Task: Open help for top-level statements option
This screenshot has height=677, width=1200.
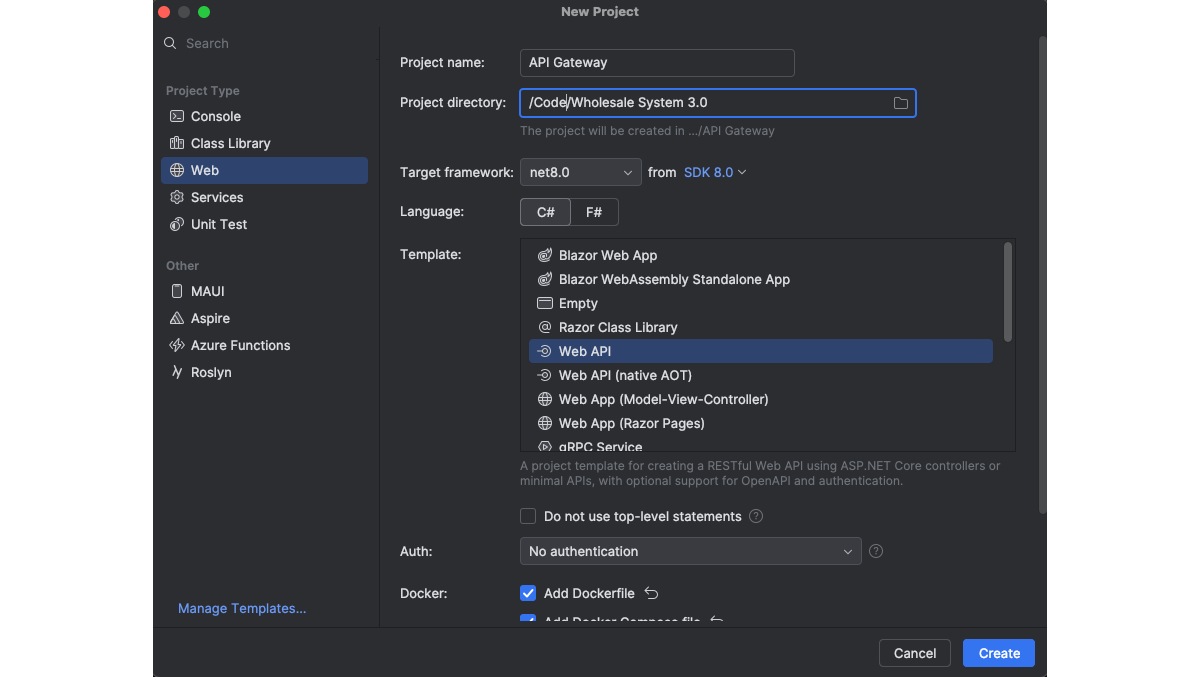Action: click(x=756, y=517)
